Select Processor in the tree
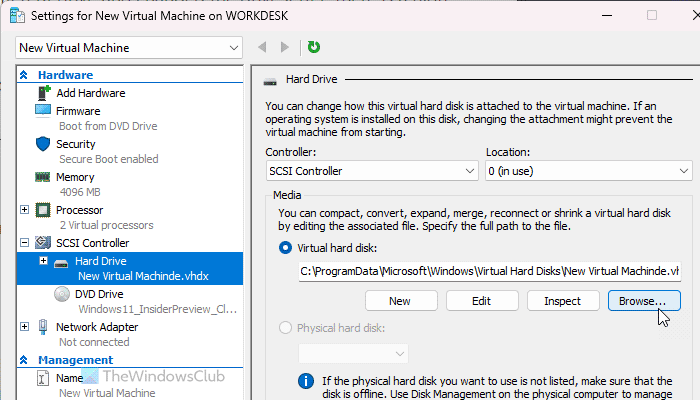This screenshot has height=400, width=700. click(79, 210)
